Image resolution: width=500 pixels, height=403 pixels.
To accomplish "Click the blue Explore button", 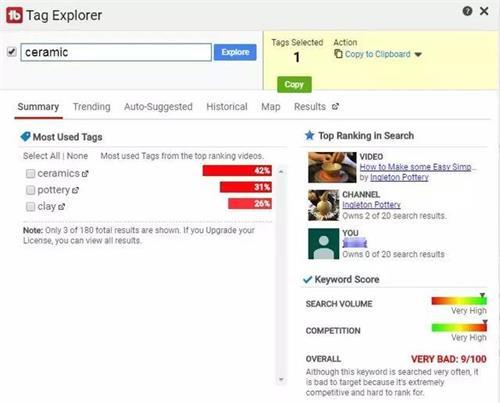I will (235, 52).
